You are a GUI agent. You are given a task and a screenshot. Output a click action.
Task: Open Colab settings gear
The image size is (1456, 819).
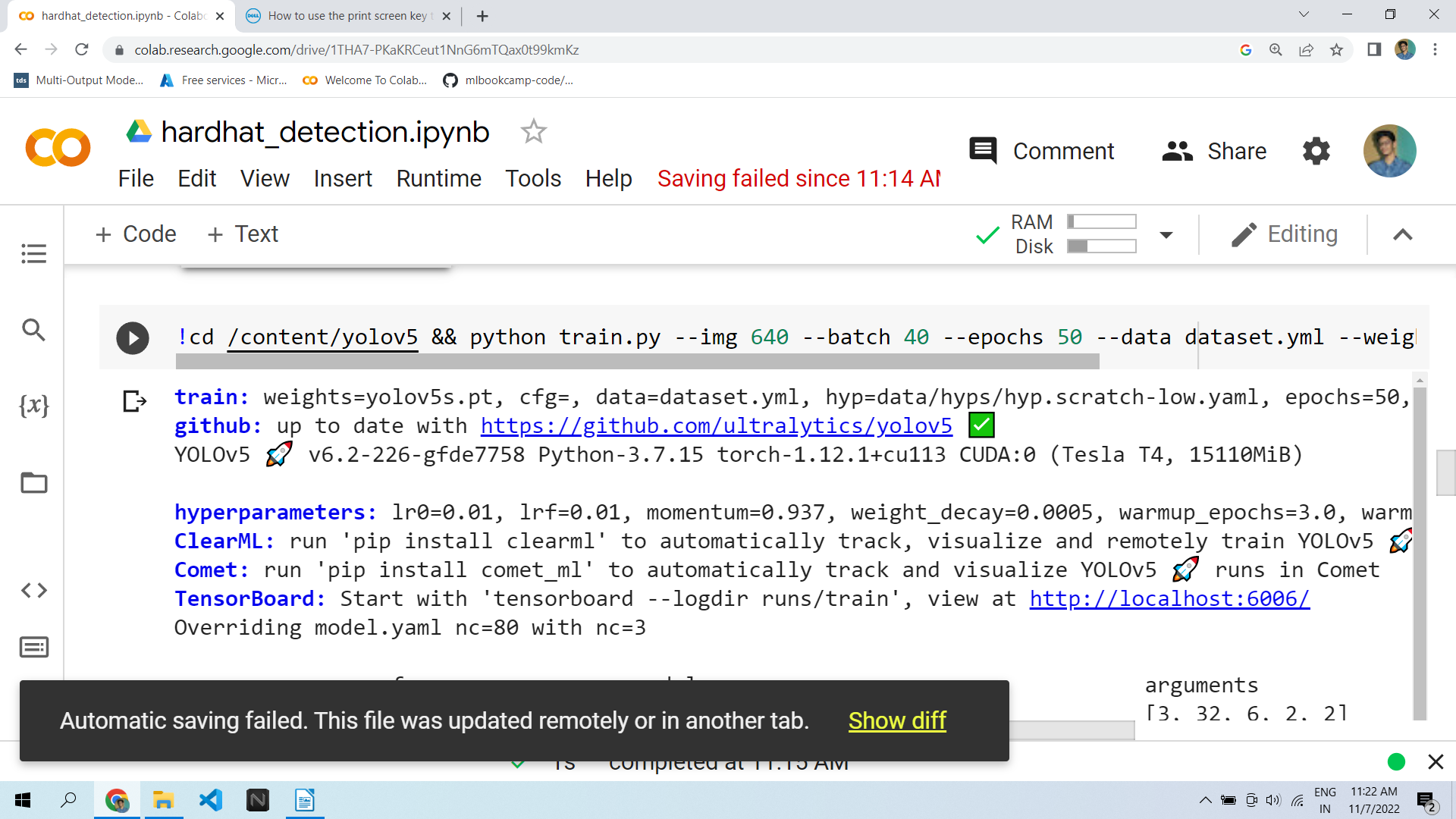point(1316,151)
